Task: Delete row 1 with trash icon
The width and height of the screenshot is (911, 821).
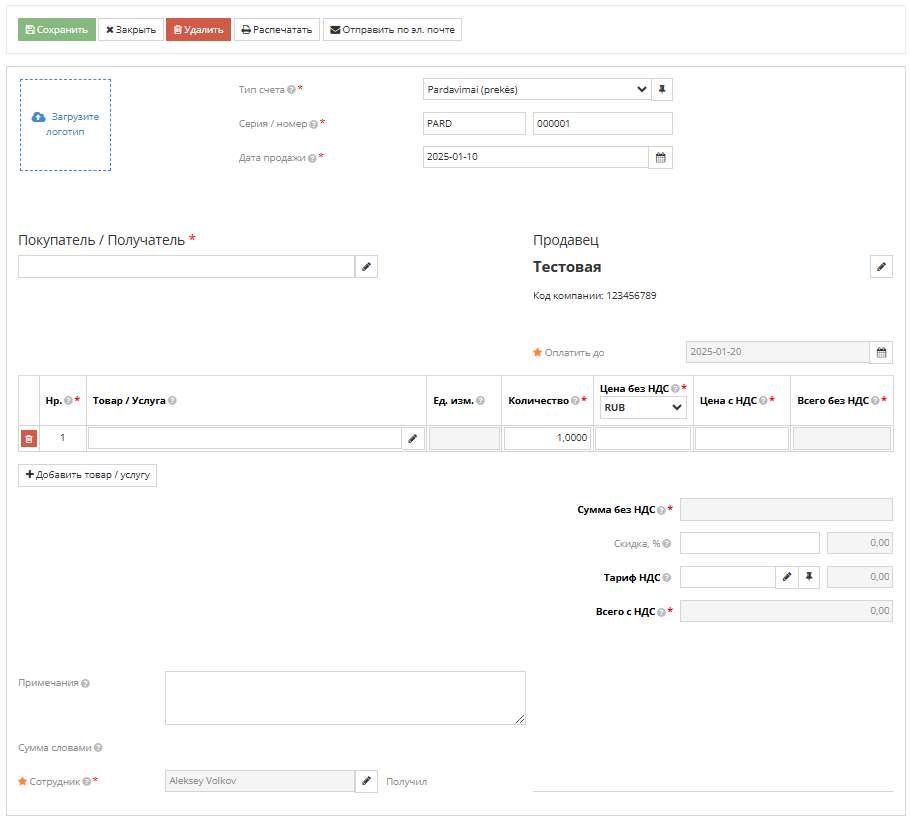Action: [29, 438]
